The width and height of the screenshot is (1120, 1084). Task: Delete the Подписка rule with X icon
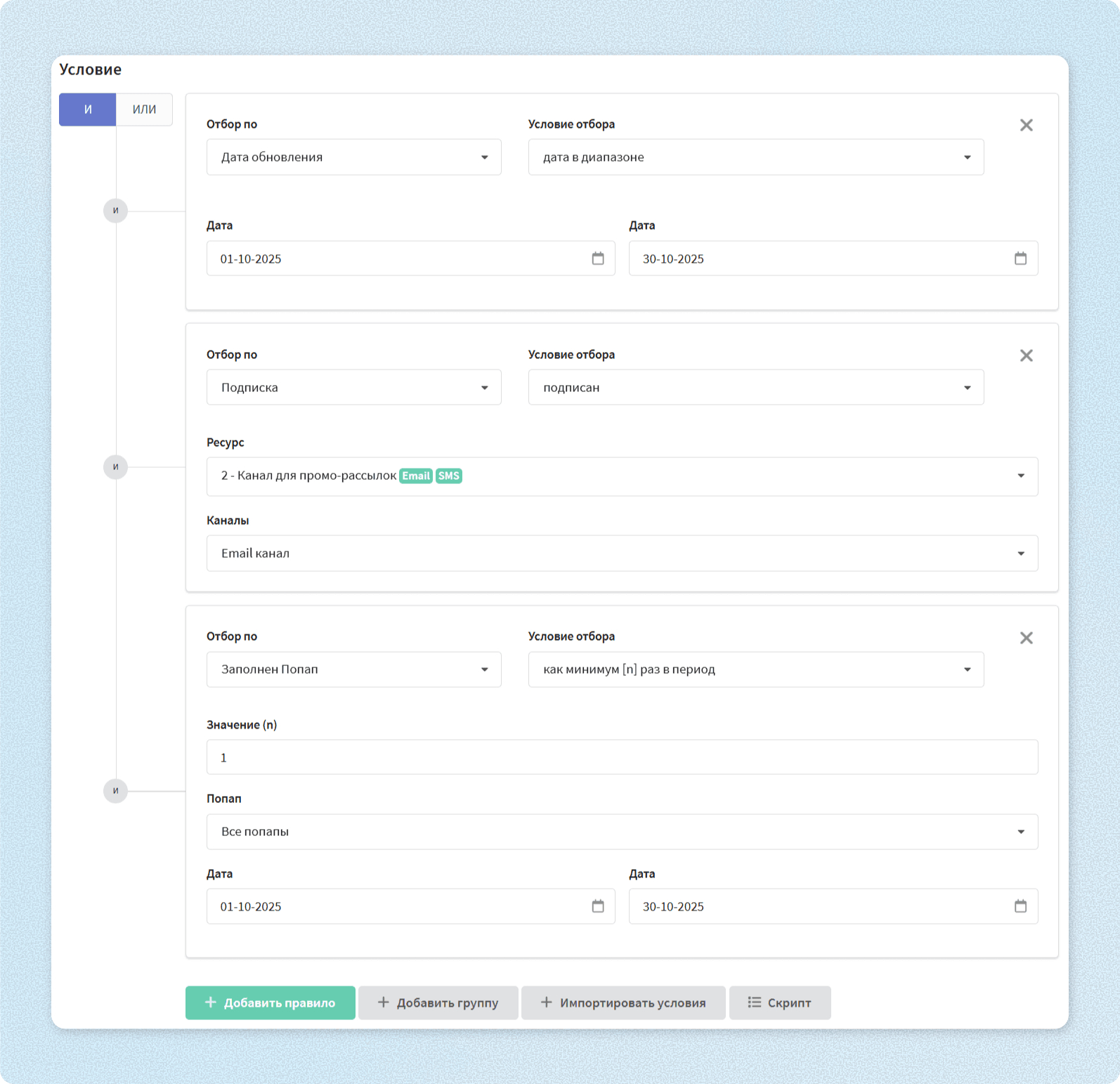[1026, 355]
